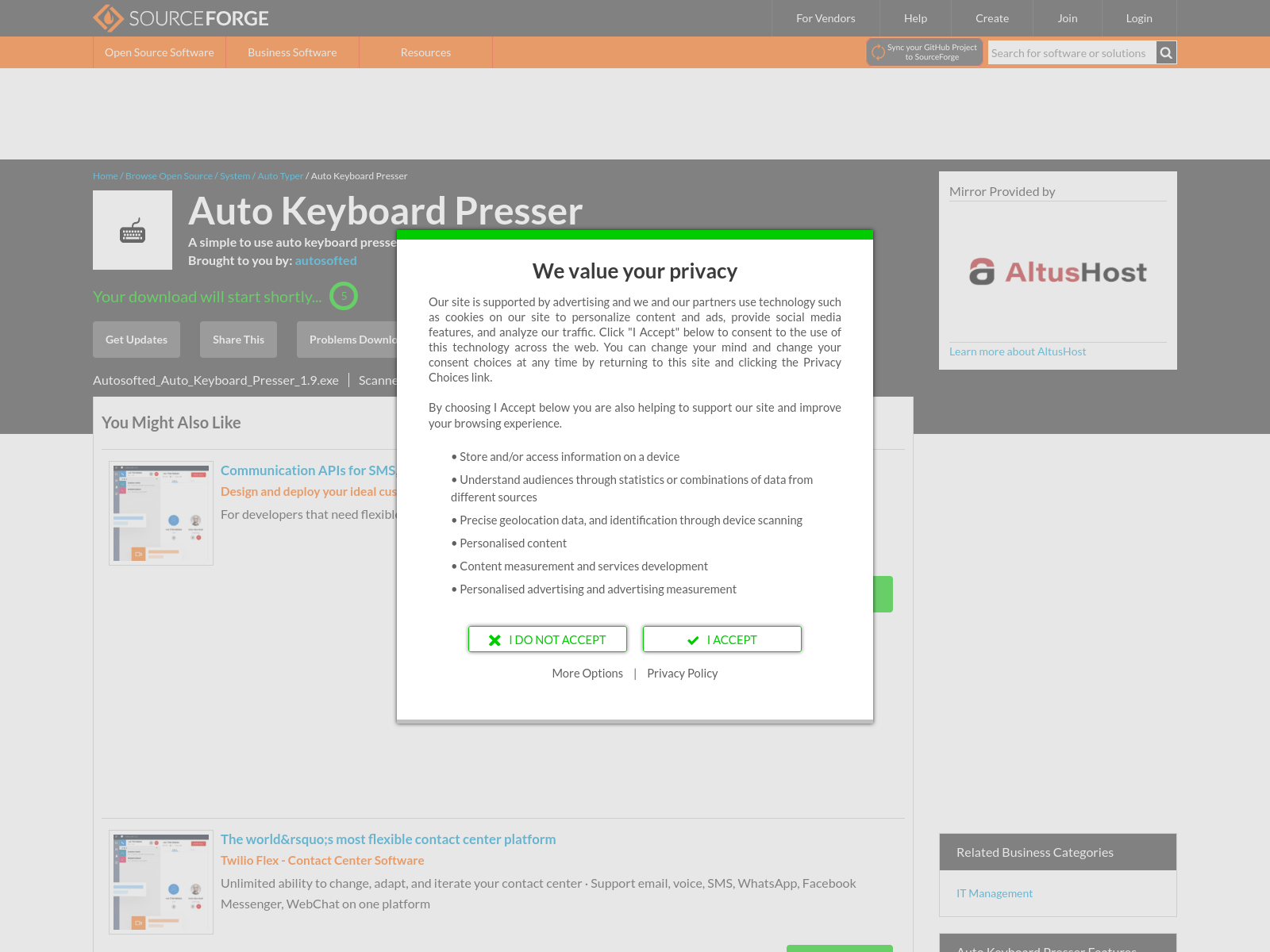Viewport: 1270px width, 952px height.
Task: Open More Options in privacy dialog
Action: click(x=587, y=674)
